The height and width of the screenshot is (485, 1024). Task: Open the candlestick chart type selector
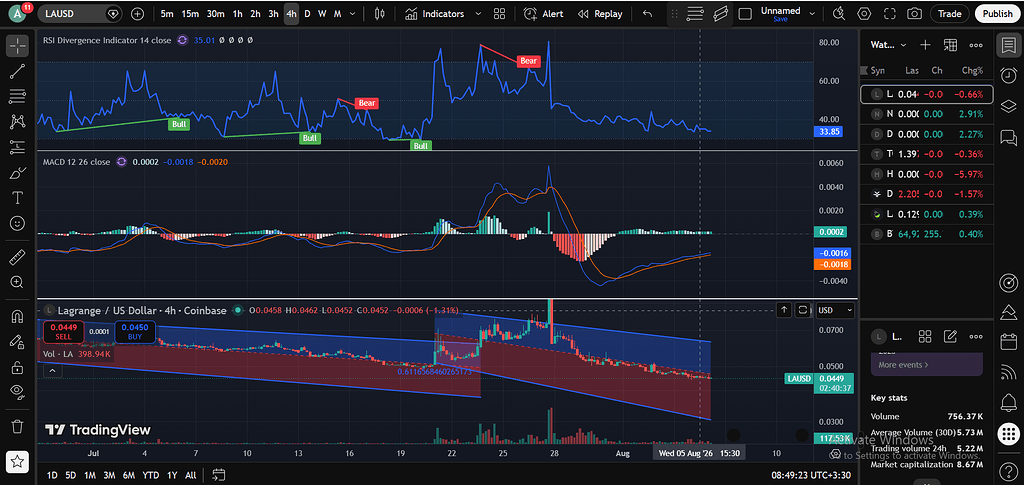pyautogui.click(x=381, y=14)
